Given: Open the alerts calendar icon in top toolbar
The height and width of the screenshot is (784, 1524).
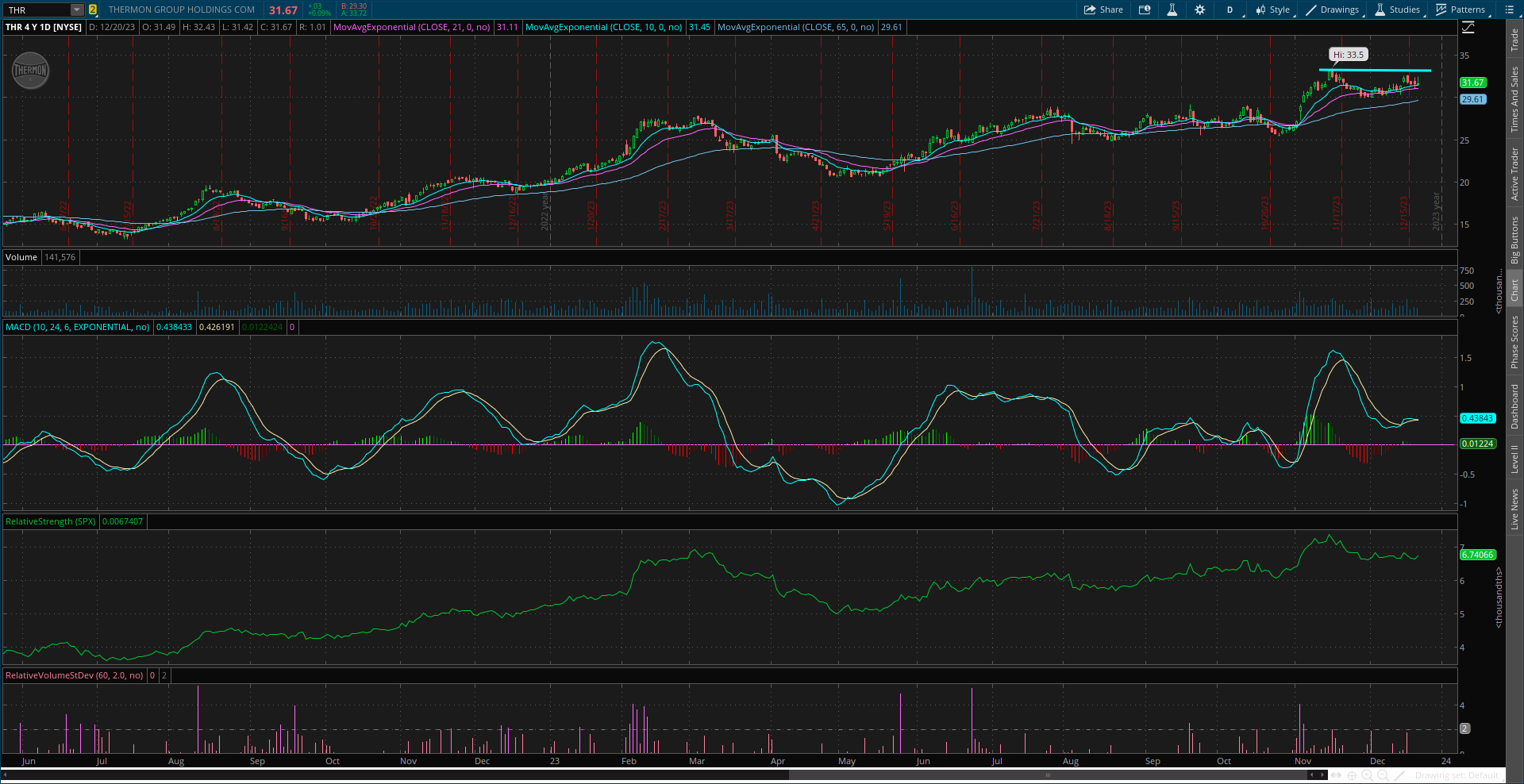Looking at the screenshot, I should (x=1145, y=10).
